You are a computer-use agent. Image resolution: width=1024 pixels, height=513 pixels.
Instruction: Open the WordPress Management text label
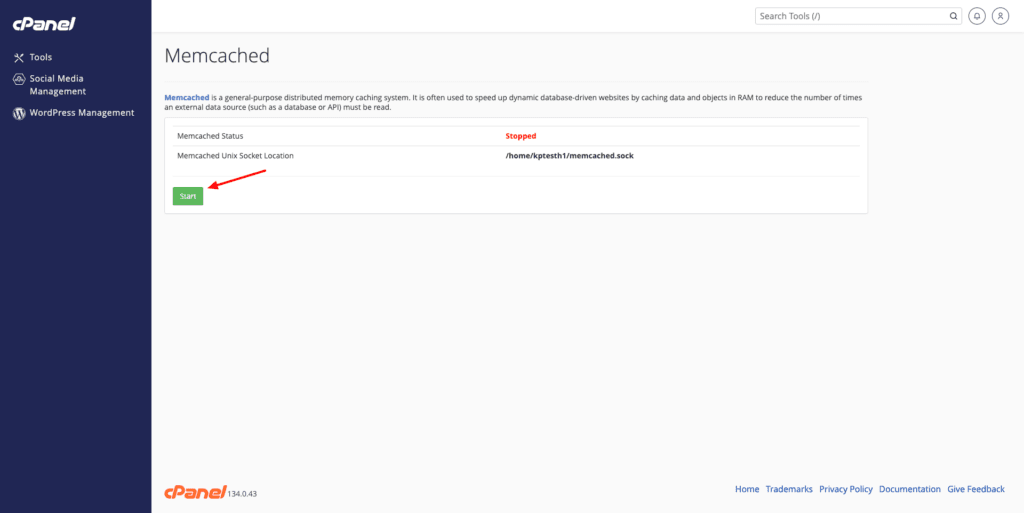(x=82, y=112)
